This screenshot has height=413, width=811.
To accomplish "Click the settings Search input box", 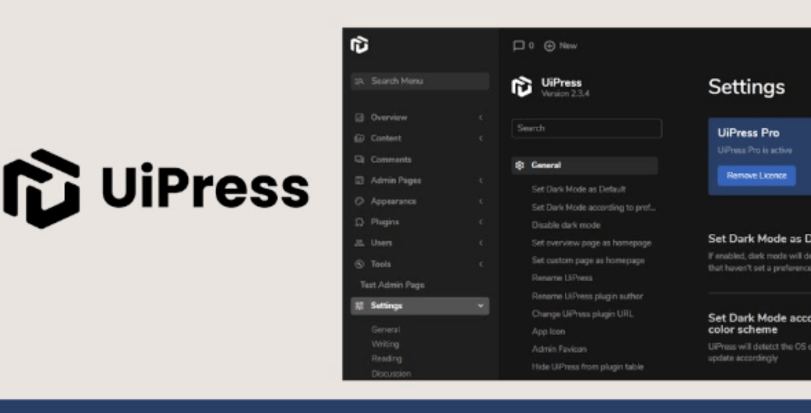I will pyautogui.click(x=586, y=128).
